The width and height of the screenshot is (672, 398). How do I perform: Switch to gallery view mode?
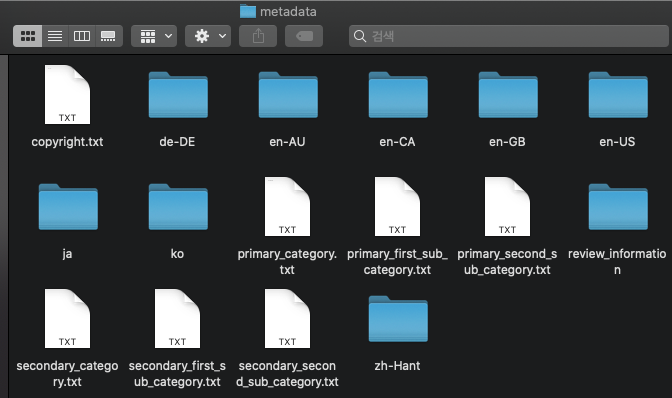108,36
